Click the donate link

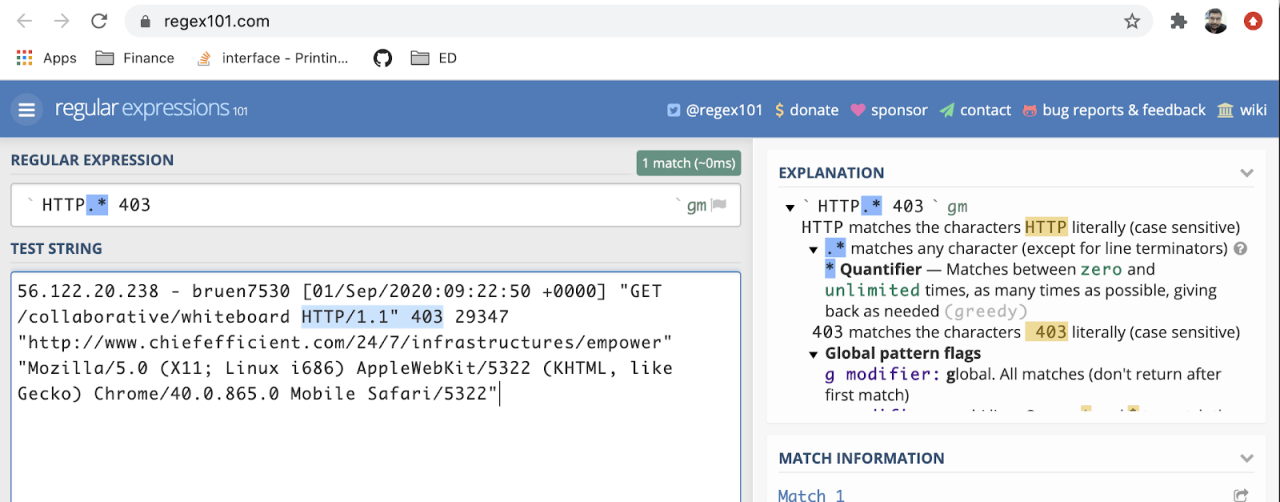click(x=806, y=110)
